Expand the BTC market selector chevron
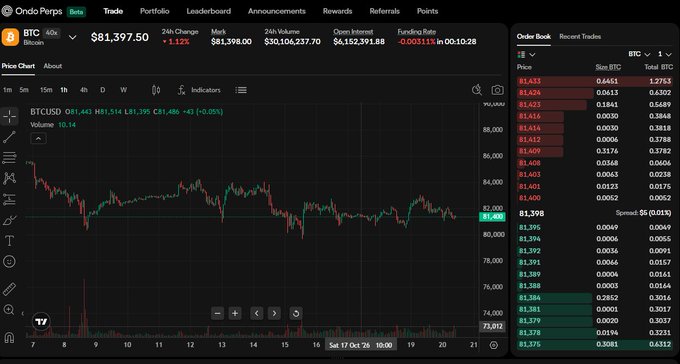 73,37
